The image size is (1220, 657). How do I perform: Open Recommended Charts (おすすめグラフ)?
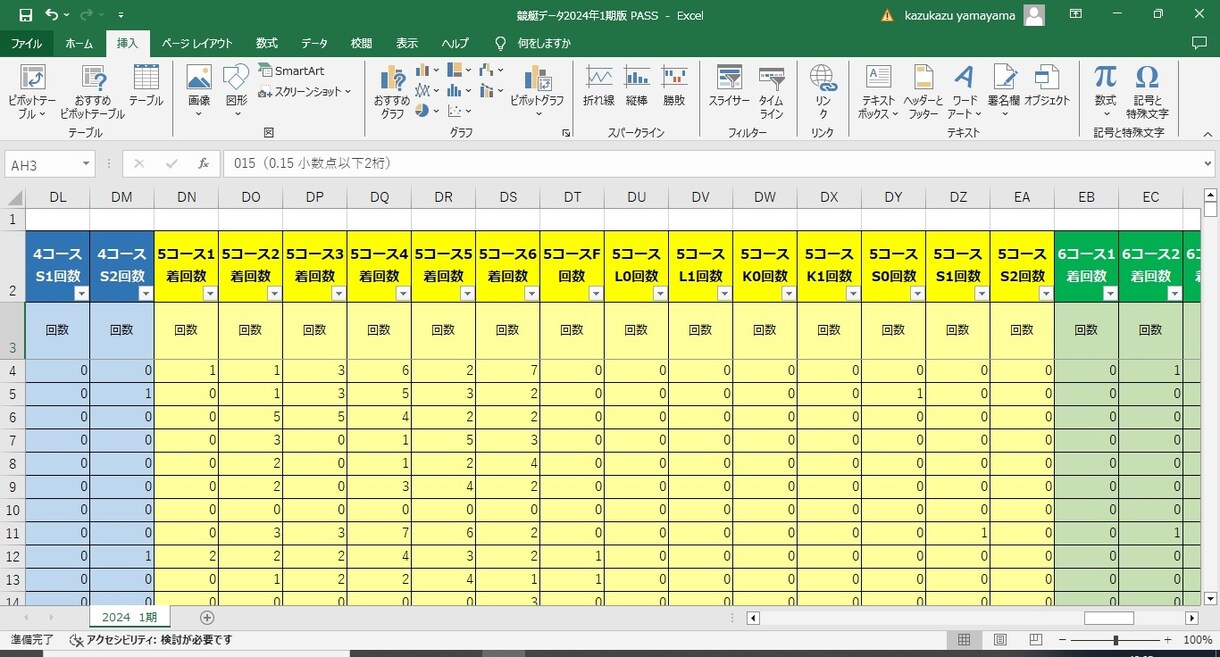pos(392,91)
